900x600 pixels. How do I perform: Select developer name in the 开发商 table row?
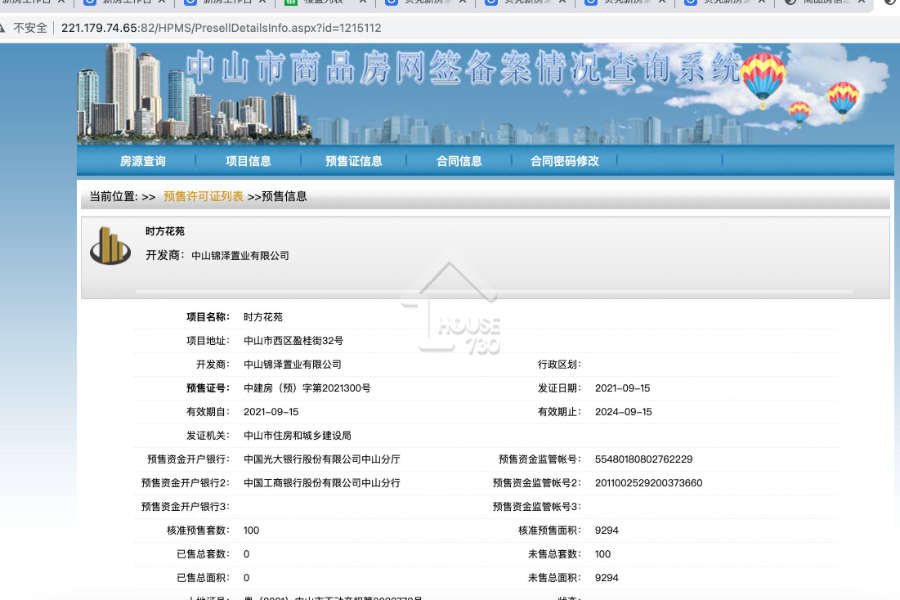point(292,365)
